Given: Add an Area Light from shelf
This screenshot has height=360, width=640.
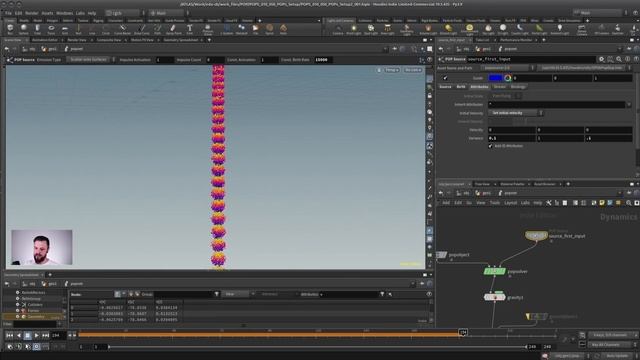Looking at the screenshot, I should point(387,29).
